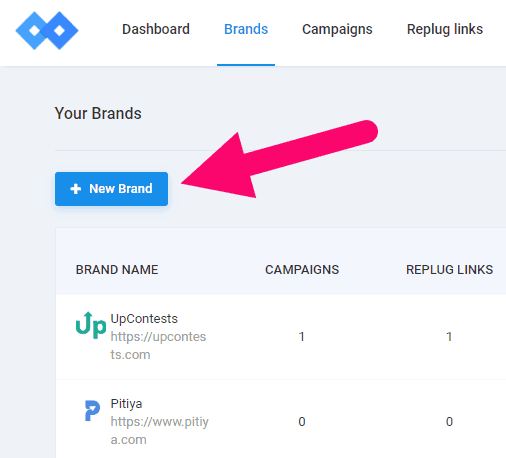
Task: Click the CAMPAIGNS column header
Action: coord(302,270)
